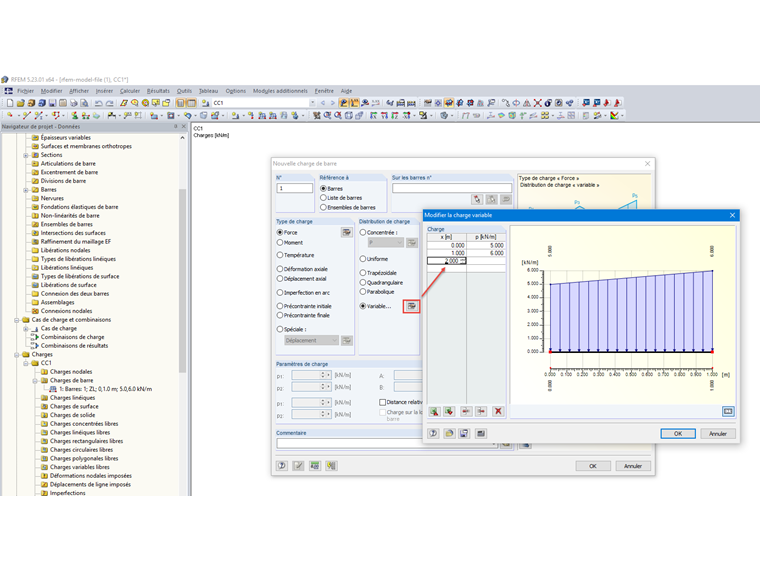The width and height of the screenshot is (760, 570).
Task: Expand the Cas de charge subnode
Action: click(x=26, y=329)
